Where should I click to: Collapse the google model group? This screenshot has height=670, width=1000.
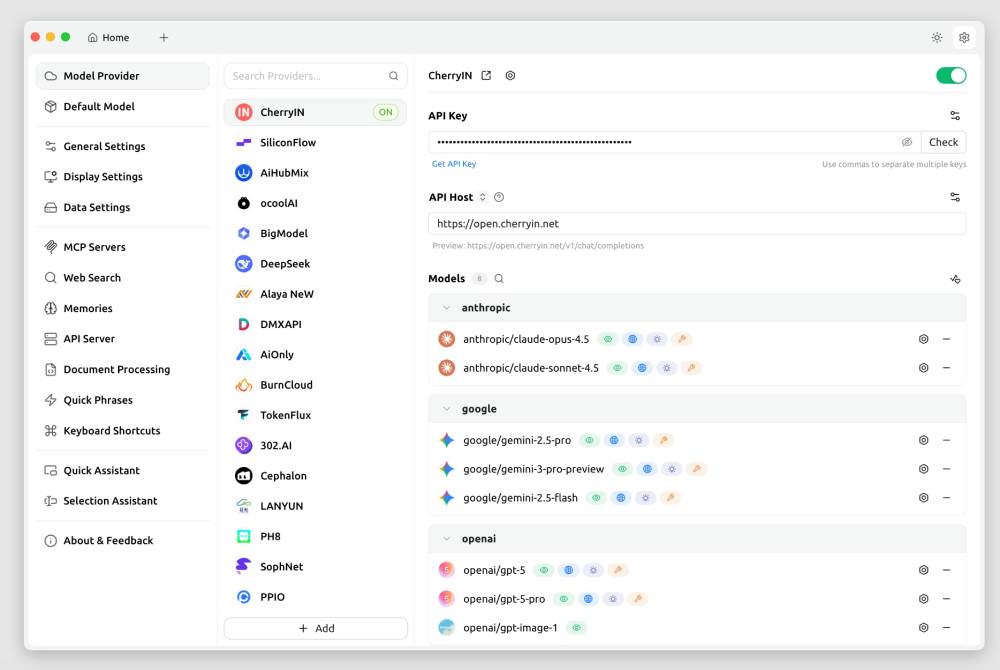(447, 409)
